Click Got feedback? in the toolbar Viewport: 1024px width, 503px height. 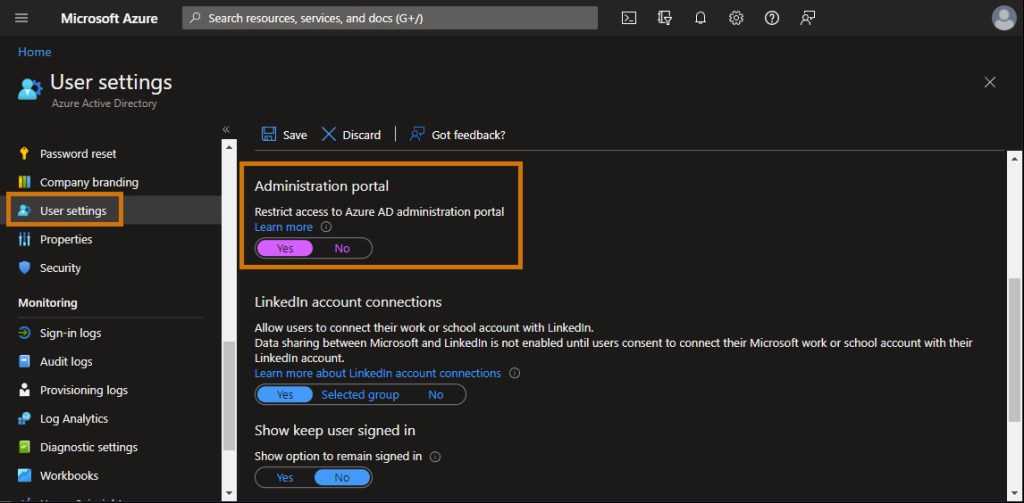coord(457,135)
